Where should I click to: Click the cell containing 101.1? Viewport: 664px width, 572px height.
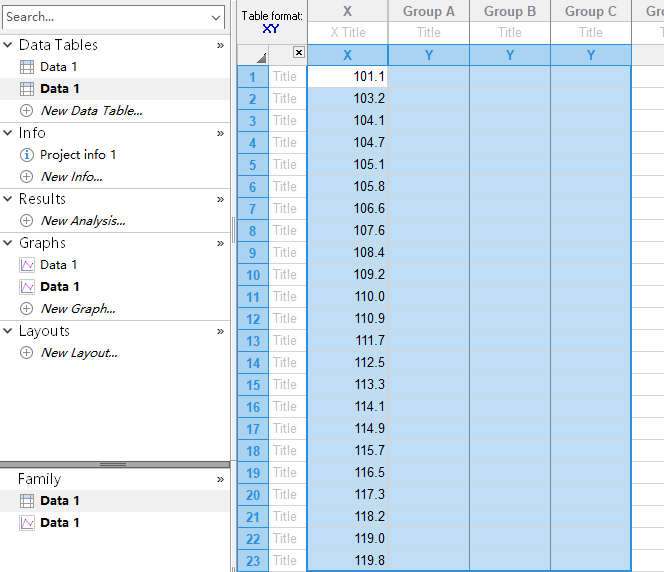[347, 77]
